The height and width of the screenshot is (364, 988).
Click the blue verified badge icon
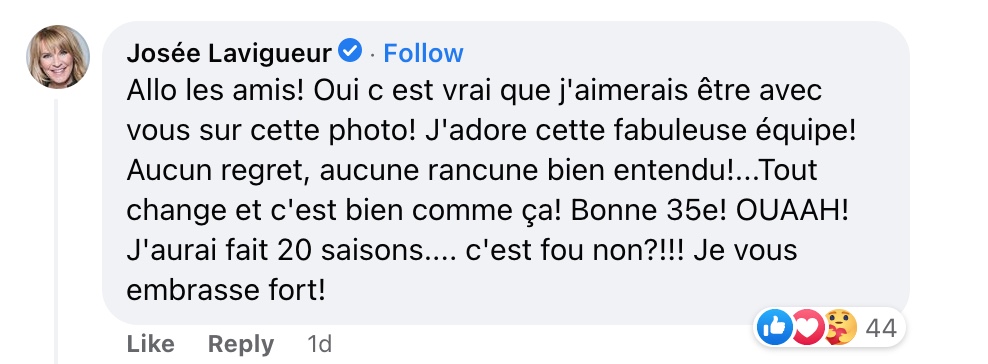click(350, 51)
